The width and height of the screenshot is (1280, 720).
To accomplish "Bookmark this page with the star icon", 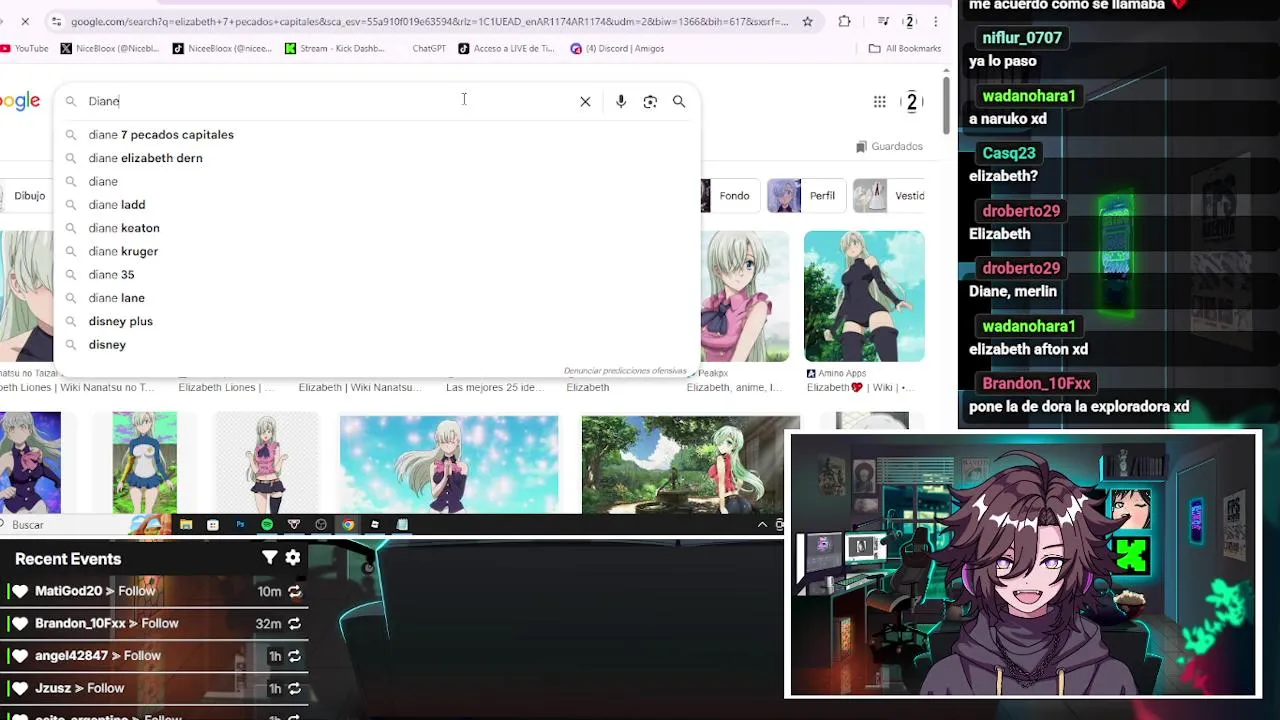I will tap(807, 21).
